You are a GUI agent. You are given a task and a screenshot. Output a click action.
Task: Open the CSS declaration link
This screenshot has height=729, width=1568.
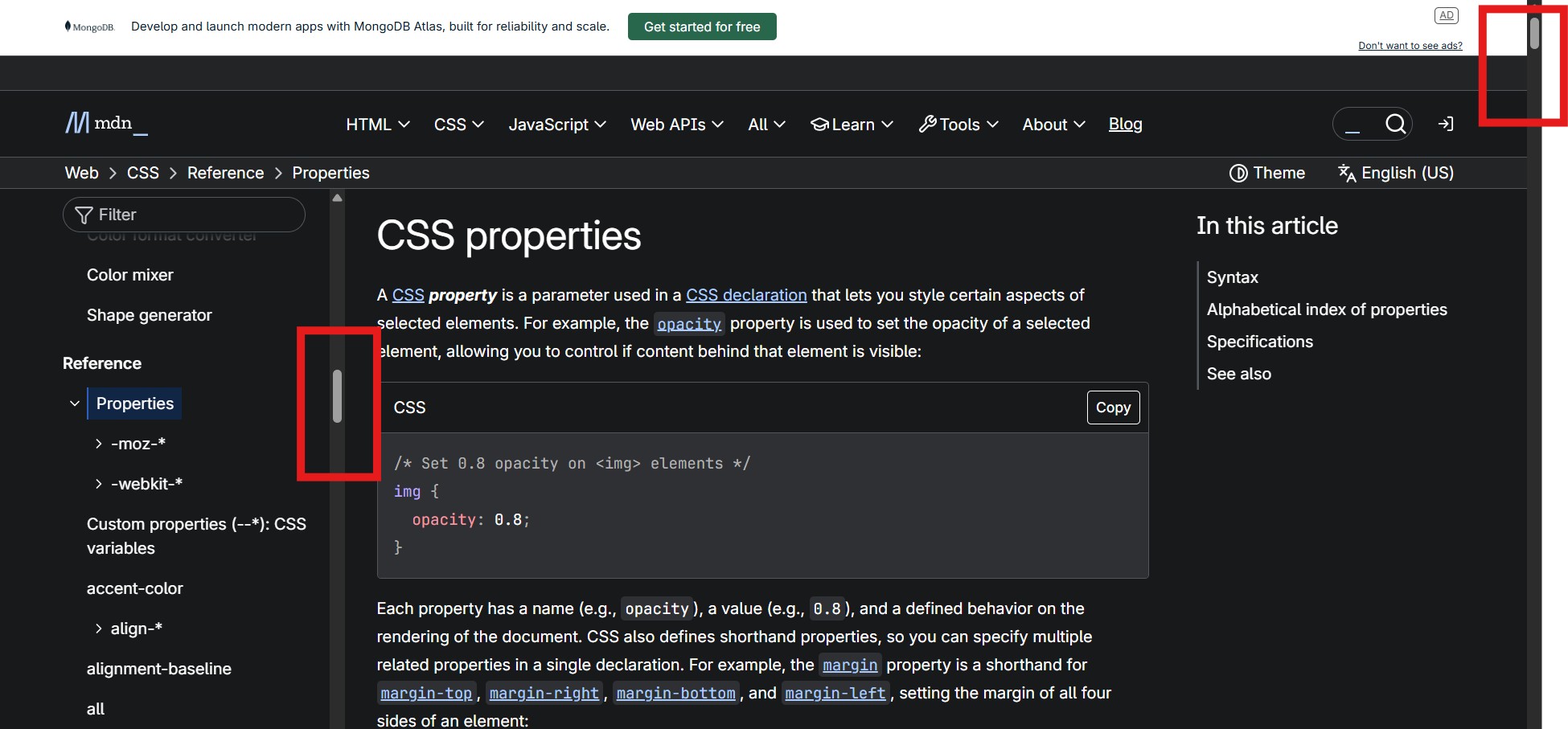(x=746, y=295)
